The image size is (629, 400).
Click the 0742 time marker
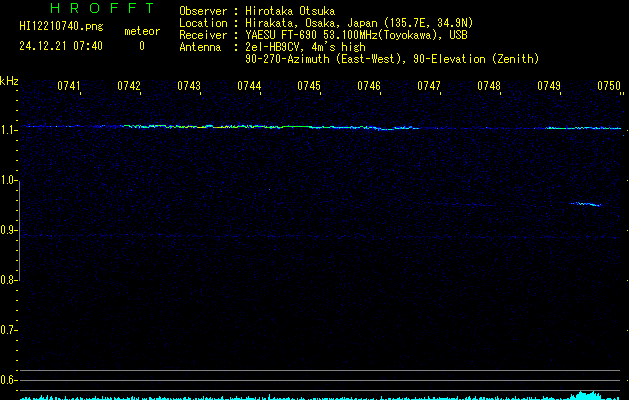129,85
